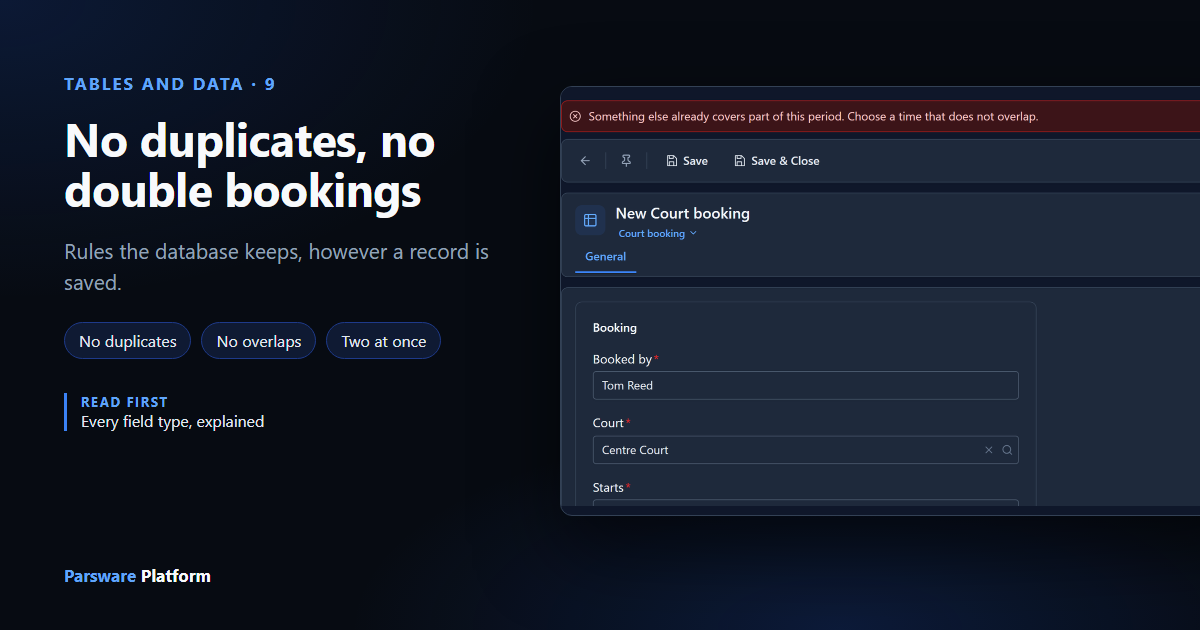The image size is (1200, 630).
Task: Click the 'Parsware Platform' brand text
Action: click(138, 576)
